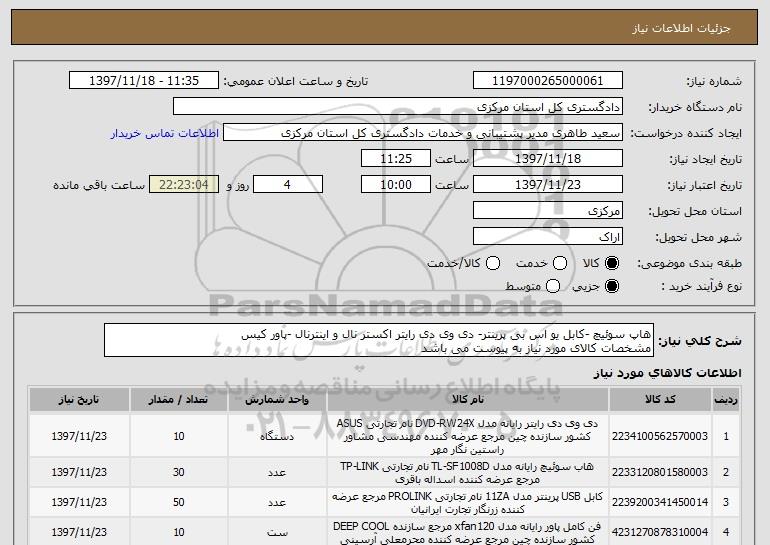Click the unit cell ست
This screenshot has width=770, height=545.
click(277, 532)
